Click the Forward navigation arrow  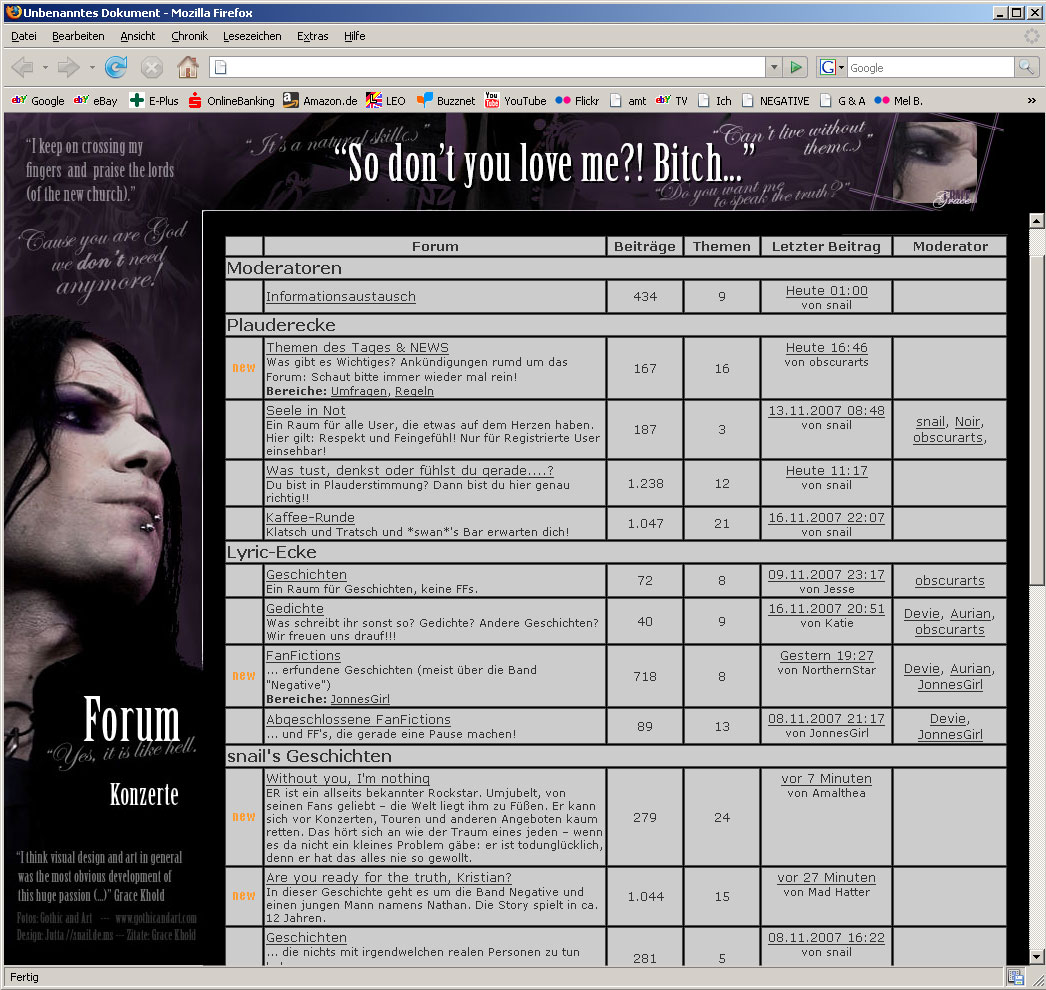(68, 67)
